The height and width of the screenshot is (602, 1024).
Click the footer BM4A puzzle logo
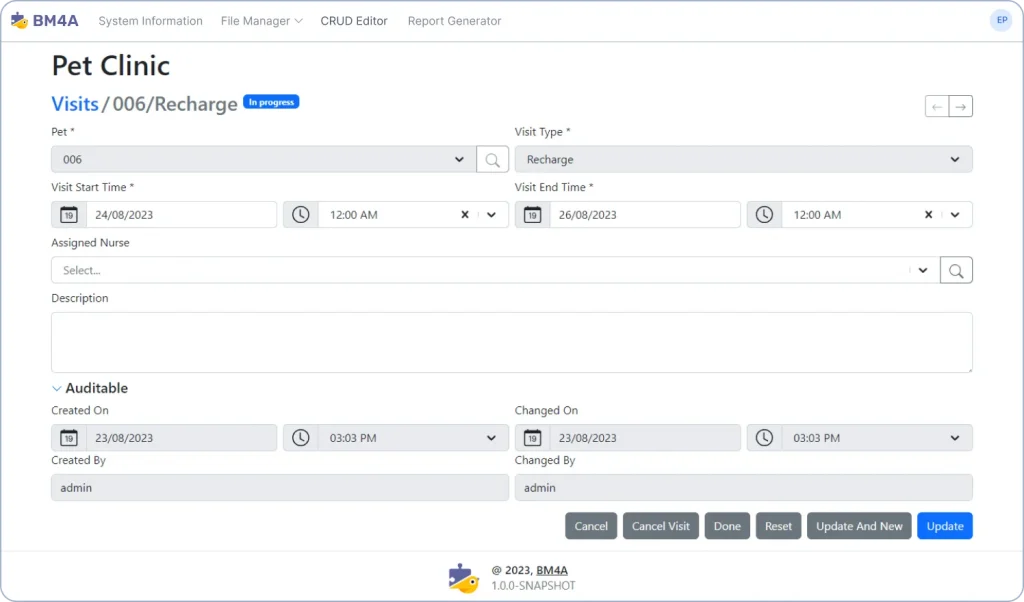463,578
